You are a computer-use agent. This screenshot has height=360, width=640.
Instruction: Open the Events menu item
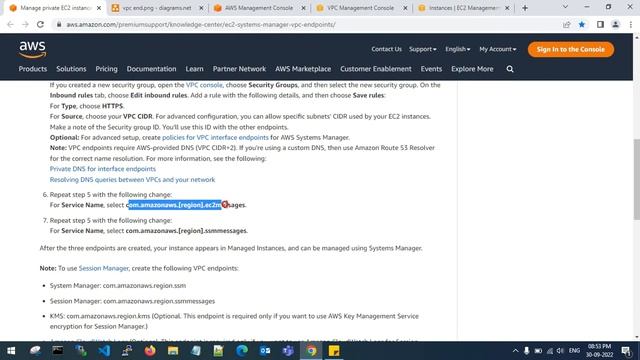click(x=431, y=69)
